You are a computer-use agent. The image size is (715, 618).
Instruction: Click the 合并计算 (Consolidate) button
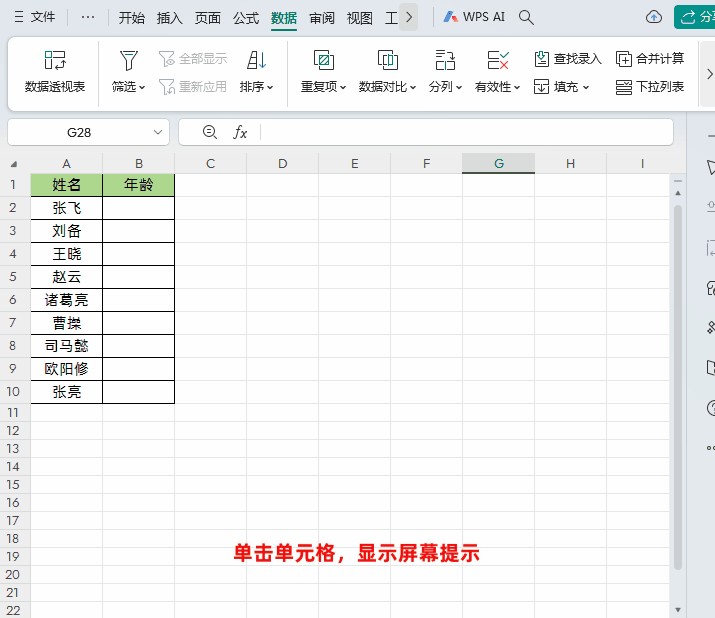(650, 59)
